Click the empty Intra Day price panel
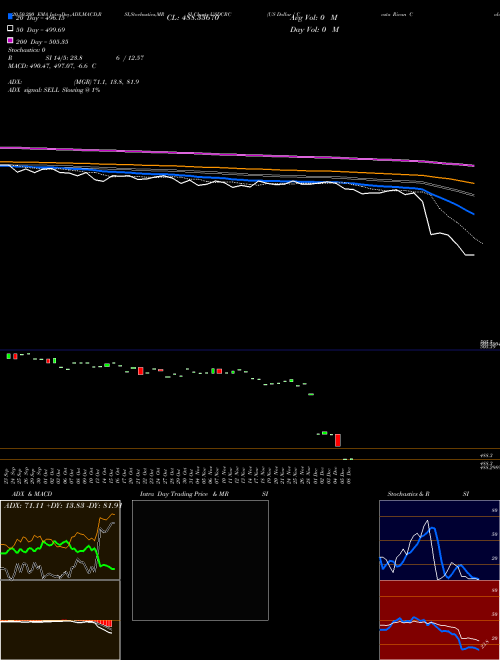500x660 pixels. click(200, 560)
